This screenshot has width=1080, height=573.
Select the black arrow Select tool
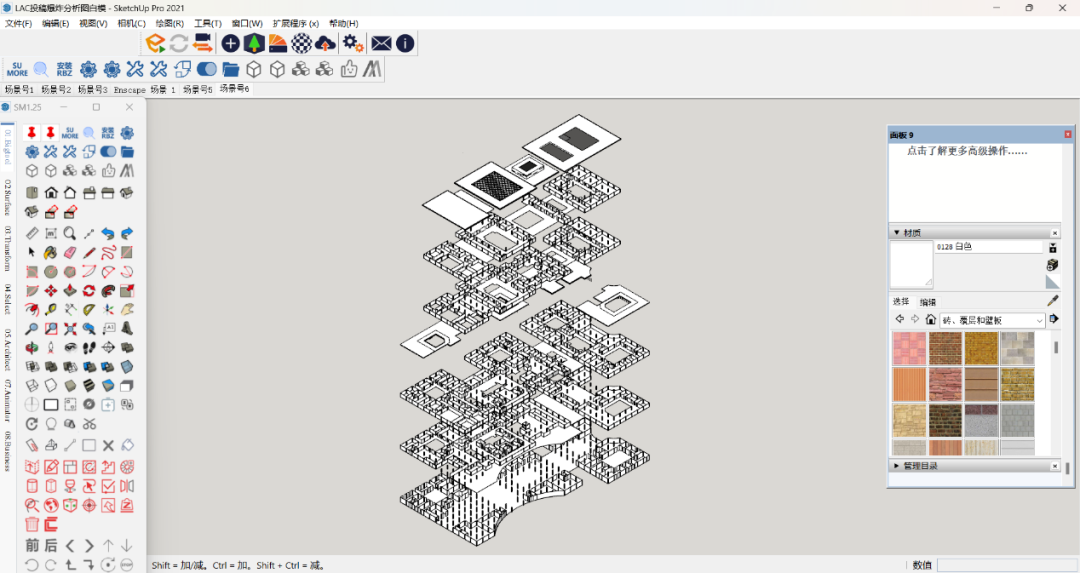click(x=32, y=253)
